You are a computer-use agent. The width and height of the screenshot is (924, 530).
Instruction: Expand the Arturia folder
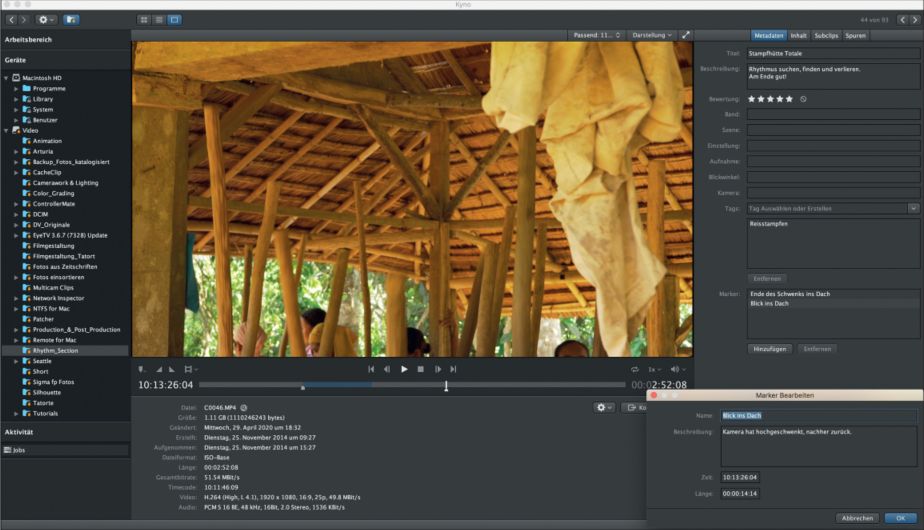[x=16, y=152]
